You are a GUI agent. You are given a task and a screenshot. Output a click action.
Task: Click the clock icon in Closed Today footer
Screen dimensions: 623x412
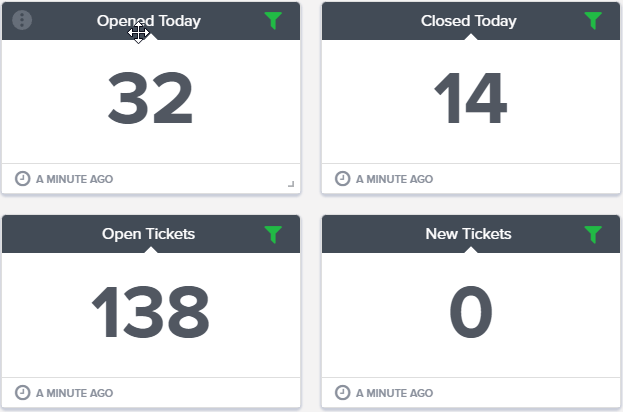(x=342, y=179)
